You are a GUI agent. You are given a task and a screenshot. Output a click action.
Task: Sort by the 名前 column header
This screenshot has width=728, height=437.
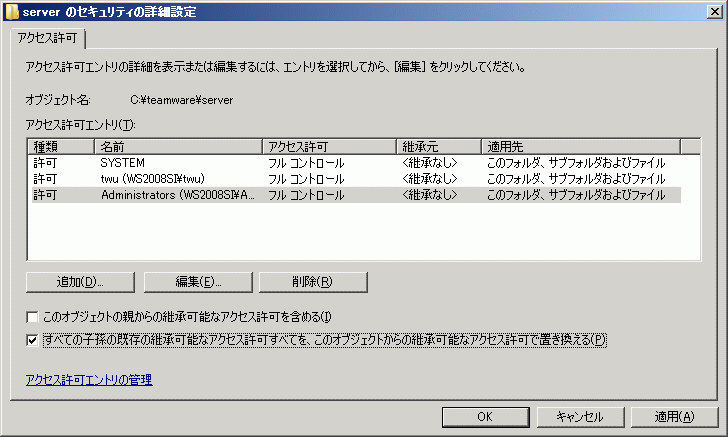178,147
